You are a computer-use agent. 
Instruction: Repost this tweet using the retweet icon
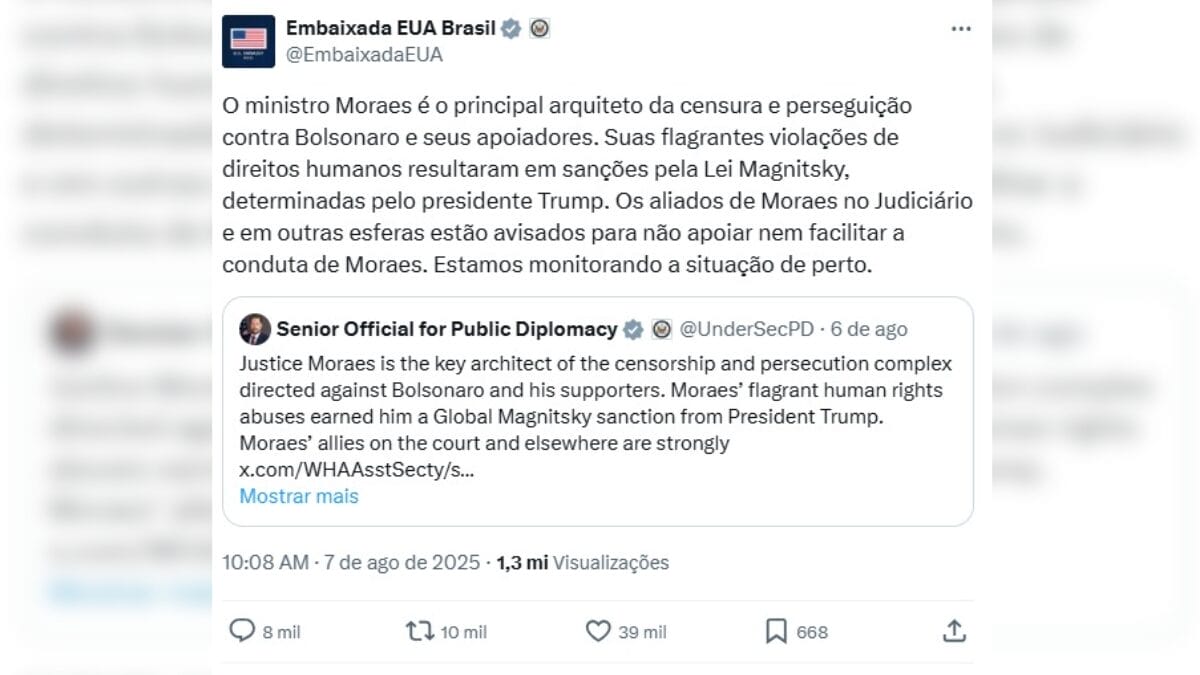coord(419,631)
